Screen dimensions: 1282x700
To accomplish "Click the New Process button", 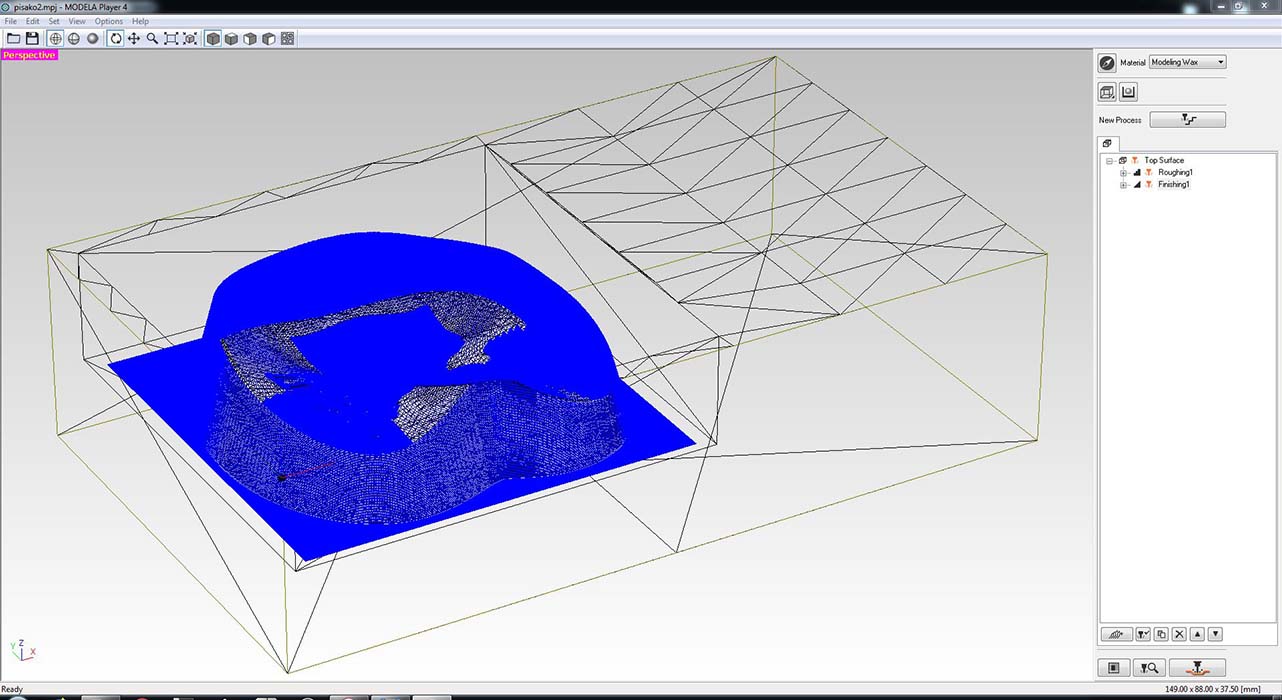I will pos(1187,119).
